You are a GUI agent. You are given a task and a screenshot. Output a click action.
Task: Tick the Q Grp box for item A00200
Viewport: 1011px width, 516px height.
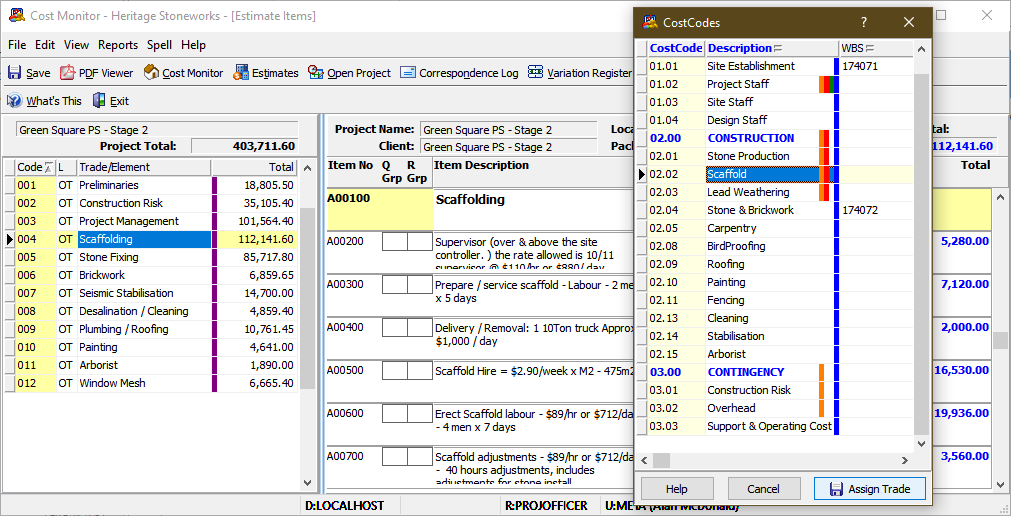click(x=395, y=243)
